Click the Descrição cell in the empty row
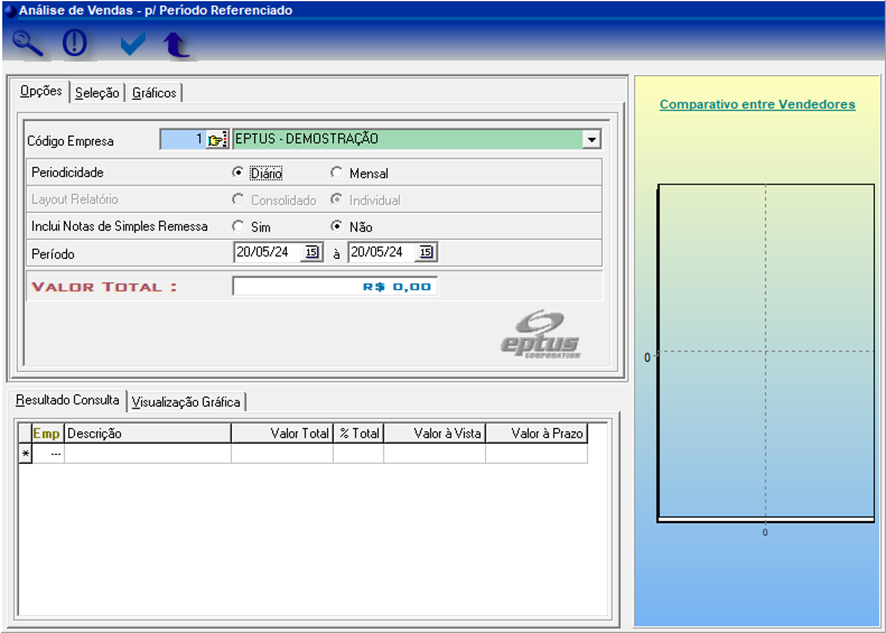Screen dimensions: 886x633 point(147,454)
